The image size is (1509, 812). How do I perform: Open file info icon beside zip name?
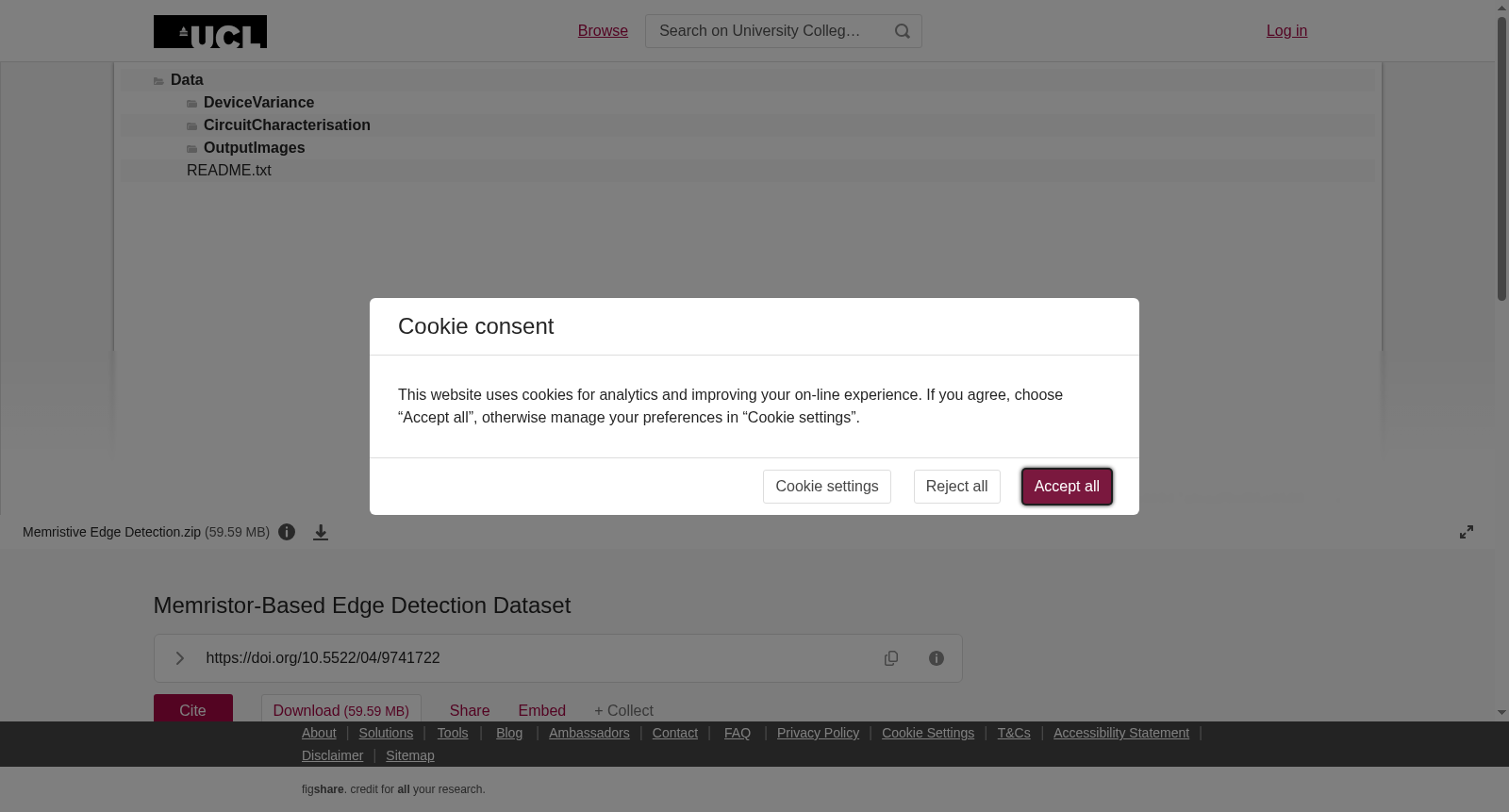click(287, 532)
